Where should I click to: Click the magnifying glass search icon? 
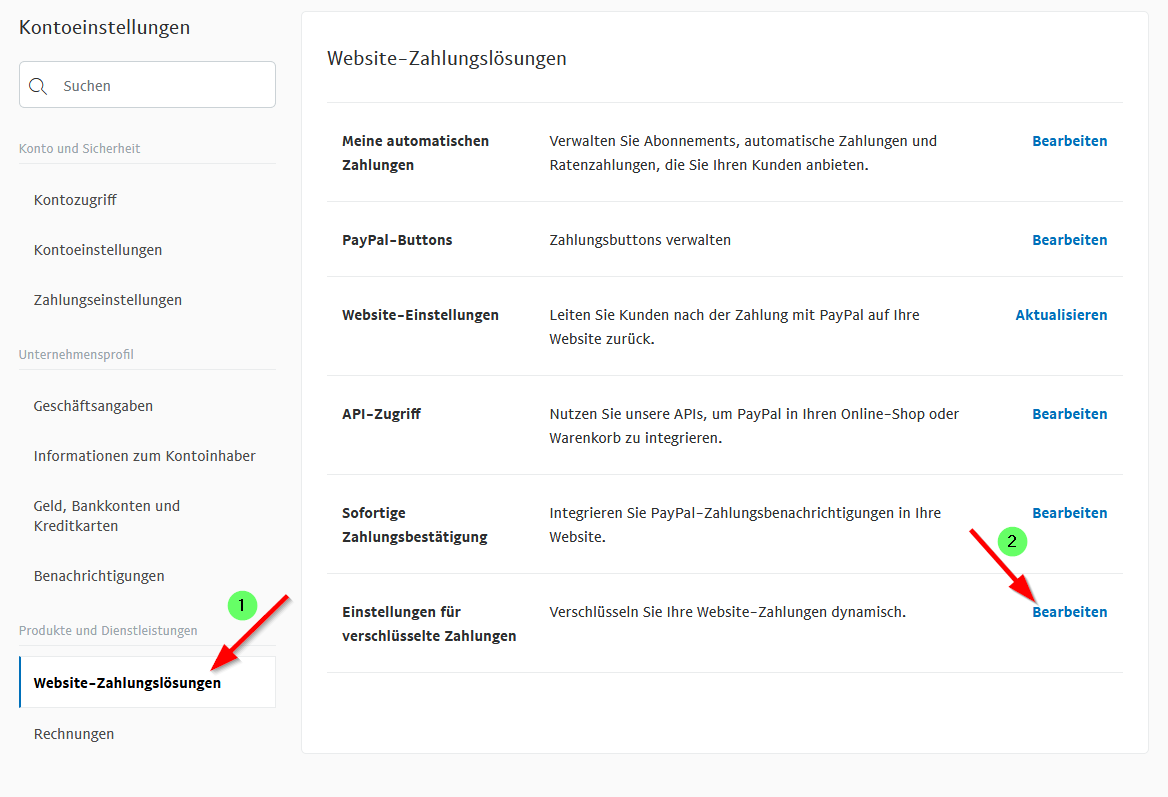(x=38, y=86)
